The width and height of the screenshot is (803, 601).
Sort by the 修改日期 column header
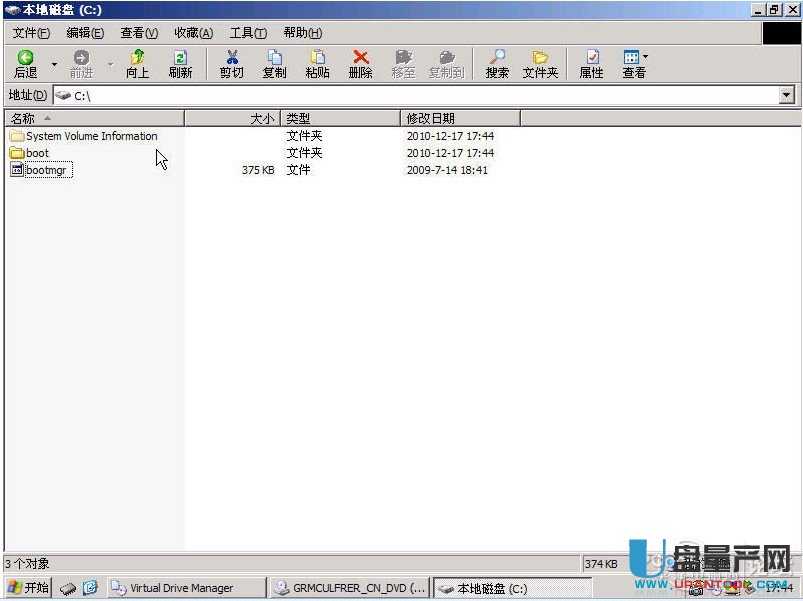point(430,118)
